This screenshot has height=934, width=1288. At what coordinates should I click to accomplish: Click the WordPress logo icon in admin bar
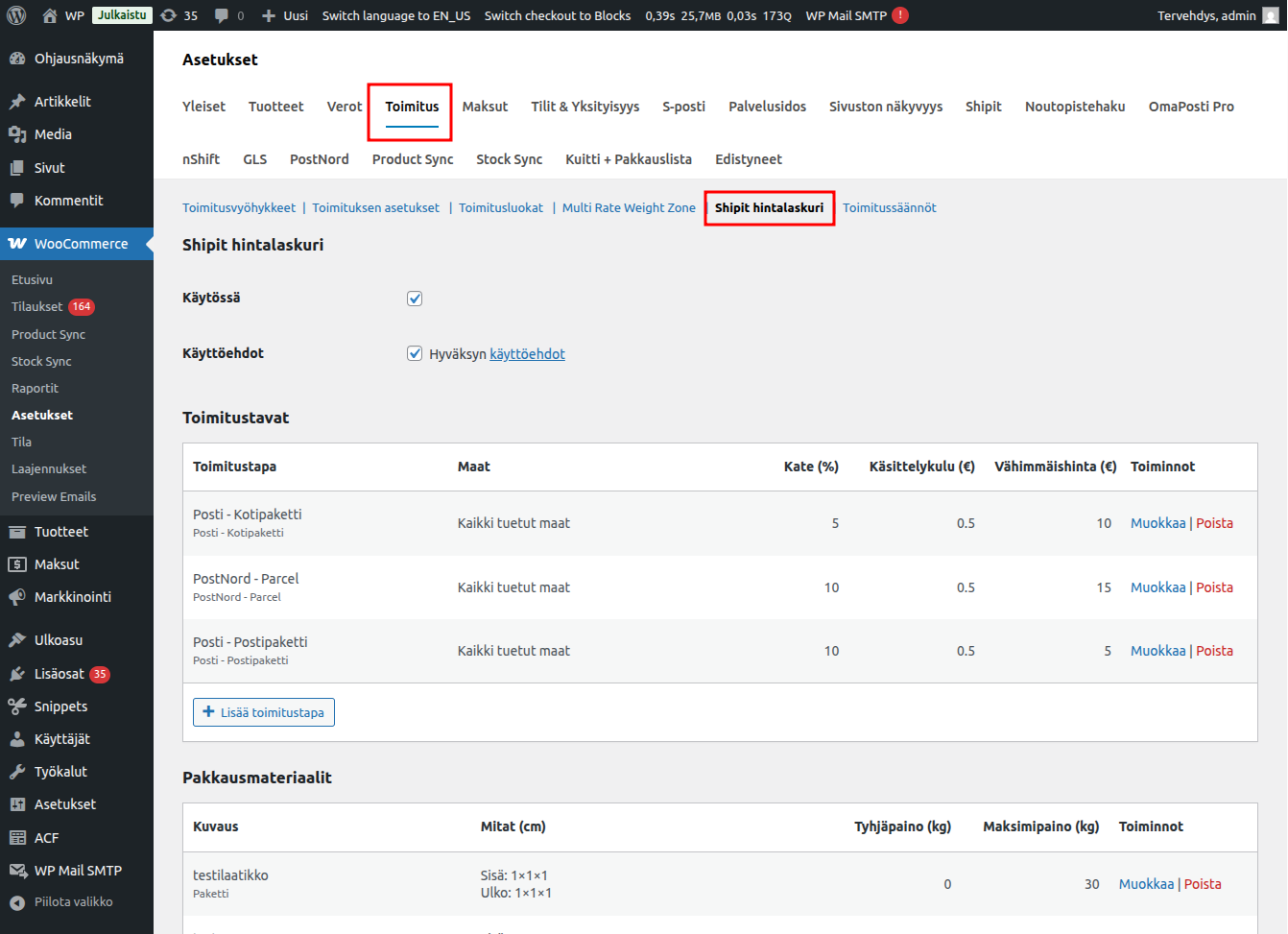click(x=16, y=15)
